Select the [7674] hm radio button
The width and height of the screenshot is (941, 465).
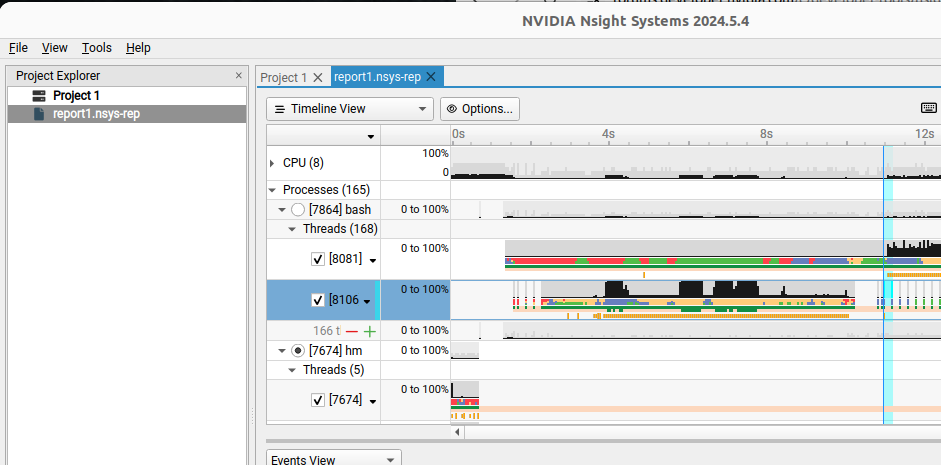(x=298, y=351)
